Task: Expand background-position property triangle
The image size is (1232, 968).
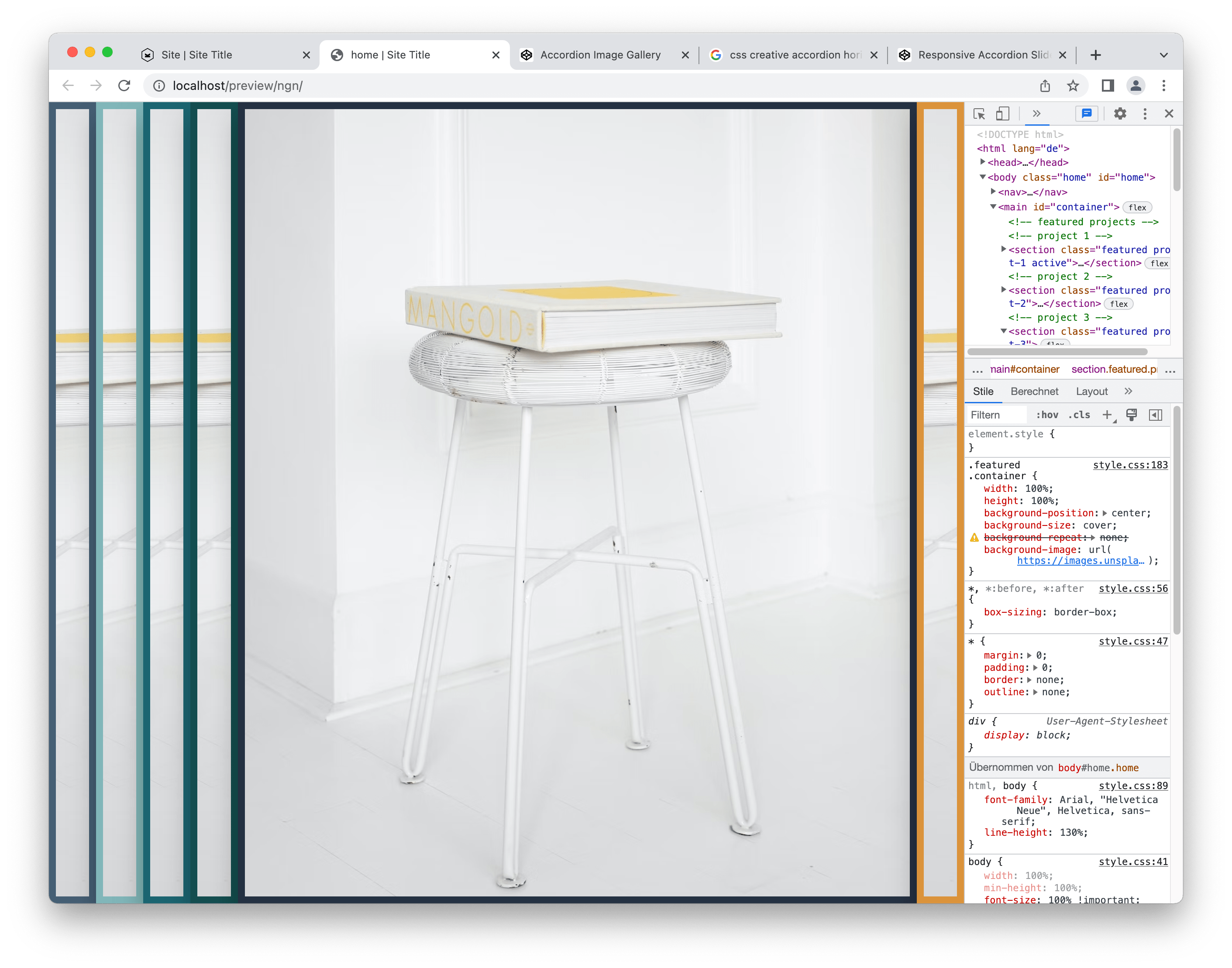Action: tap(1105, 514)
